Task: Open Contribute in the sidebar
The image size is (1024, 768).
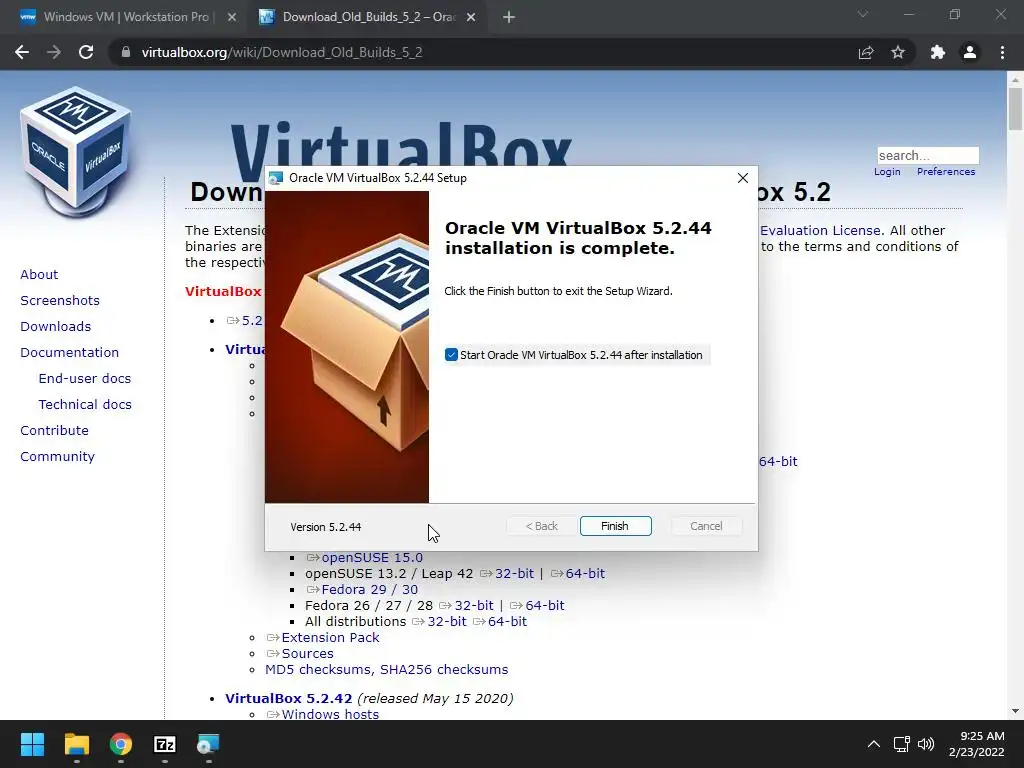Action: 54,430
